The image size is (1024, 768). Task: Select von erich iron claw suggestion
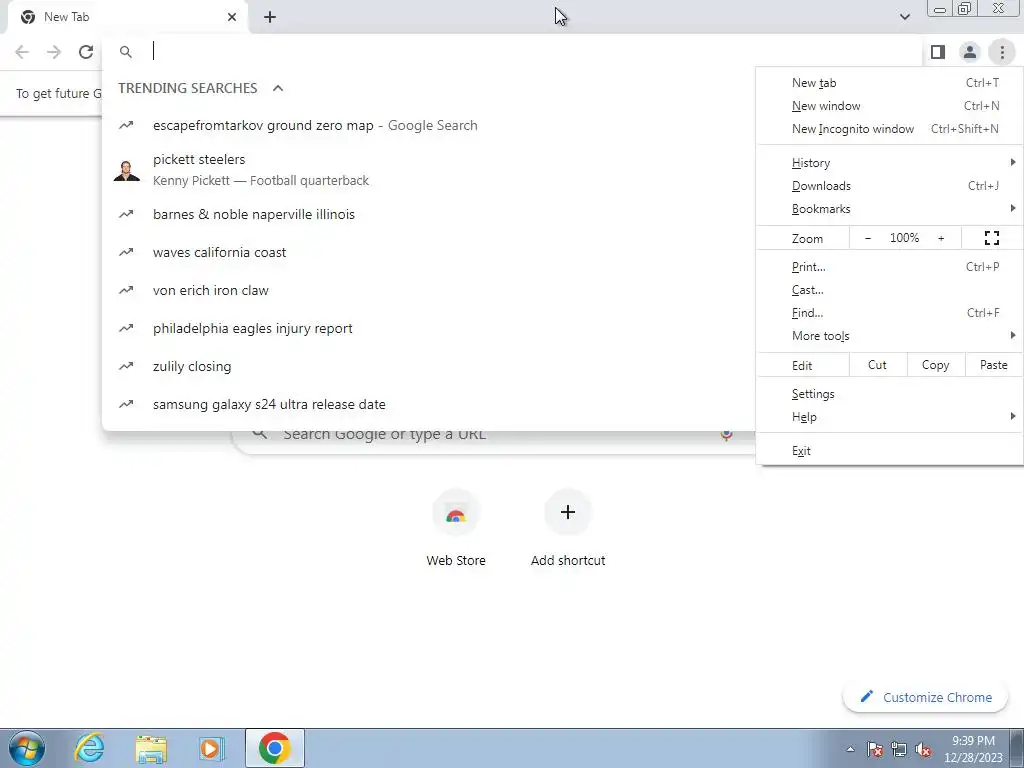click(x=428, y=290)
